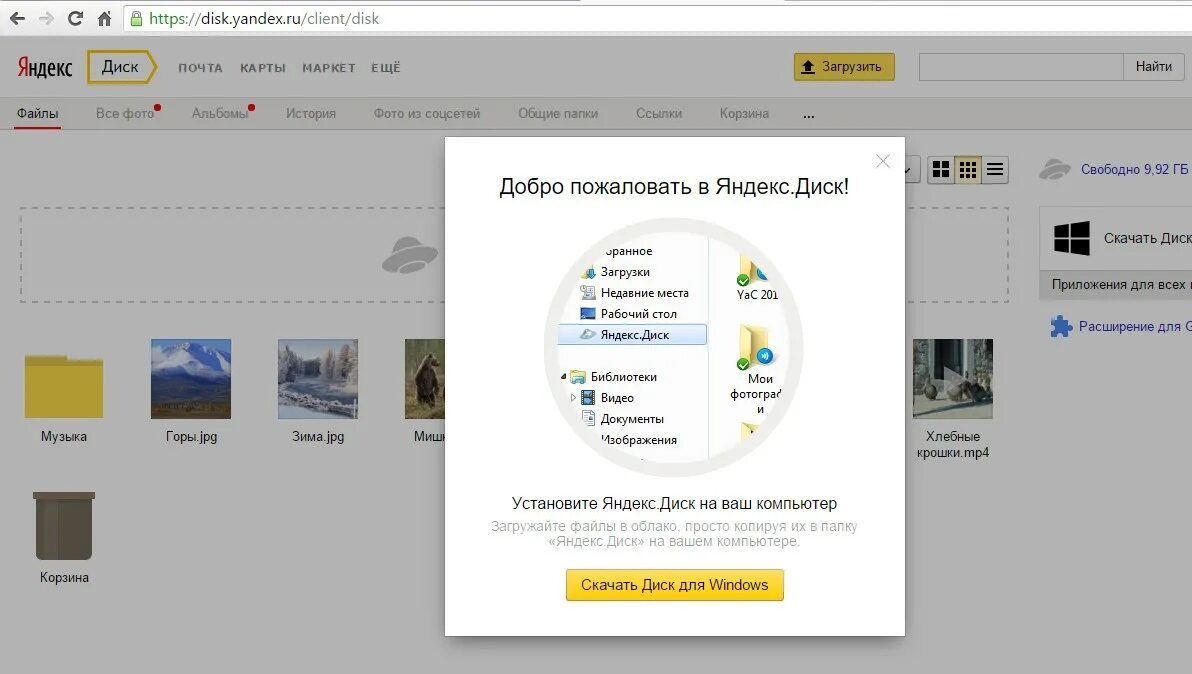Expand the ЕЩЁ services menu

pos(385,68)
